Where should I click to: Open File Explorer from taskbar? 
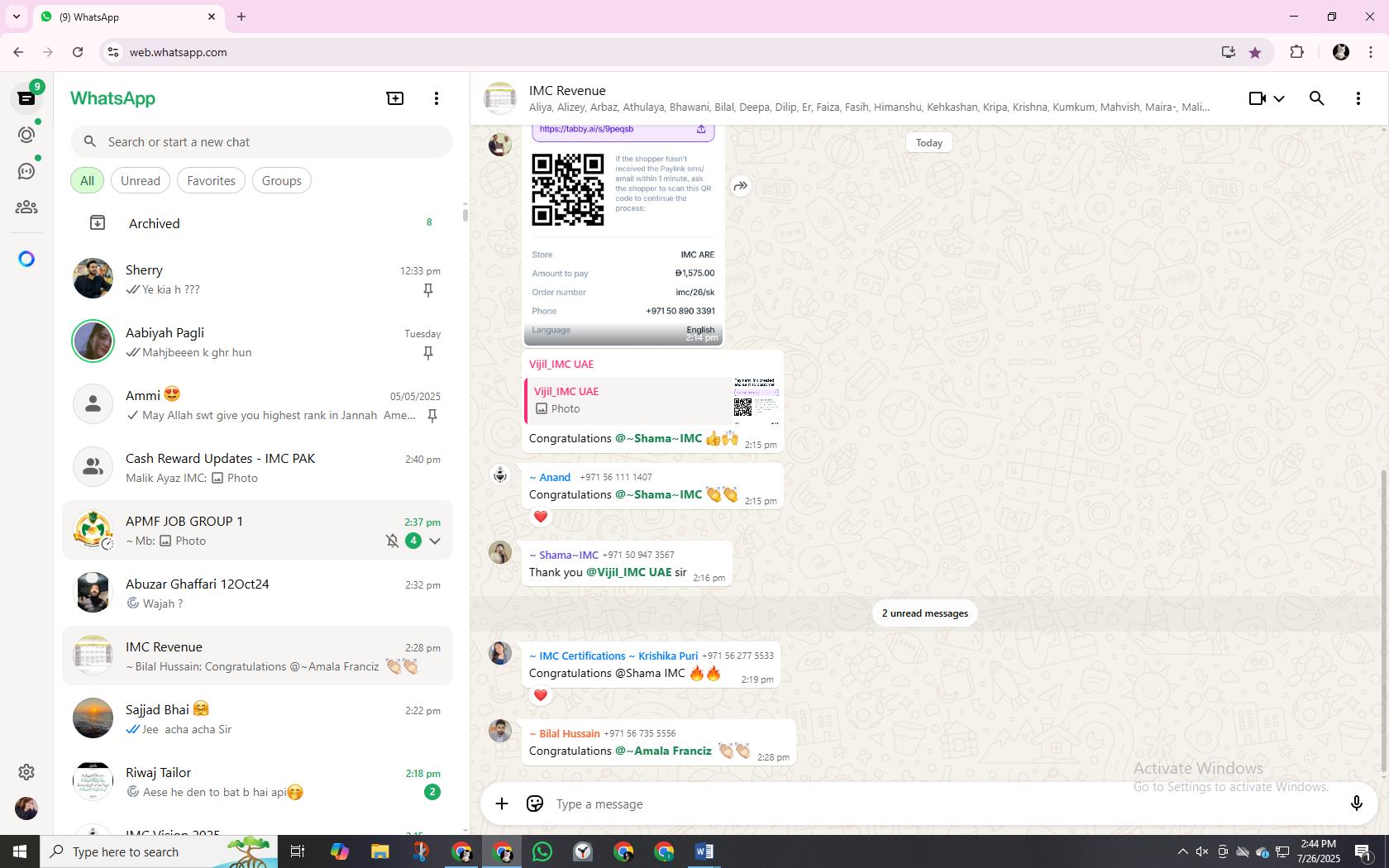point(379,851)
